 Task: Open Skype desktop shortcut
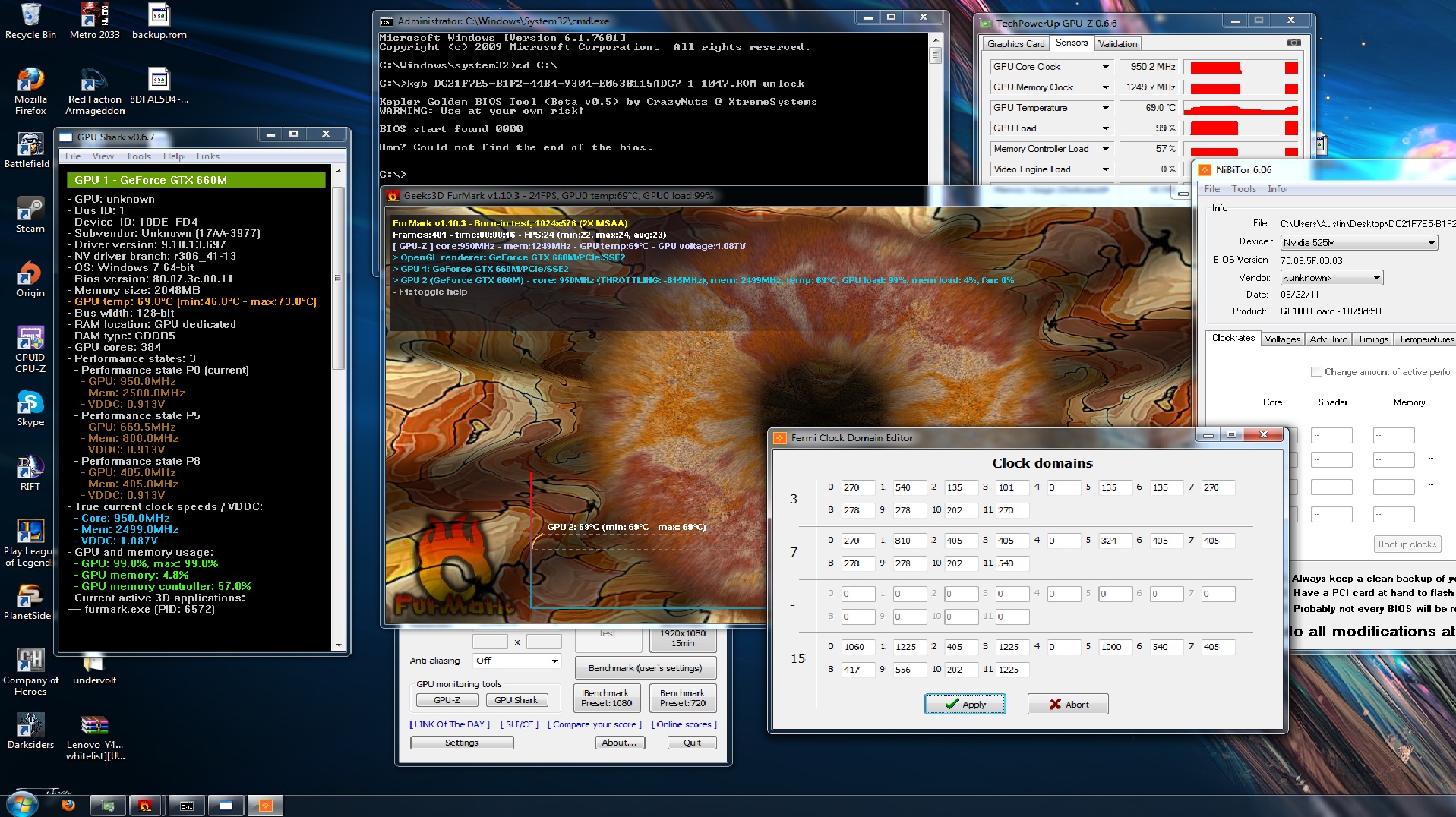30,408
